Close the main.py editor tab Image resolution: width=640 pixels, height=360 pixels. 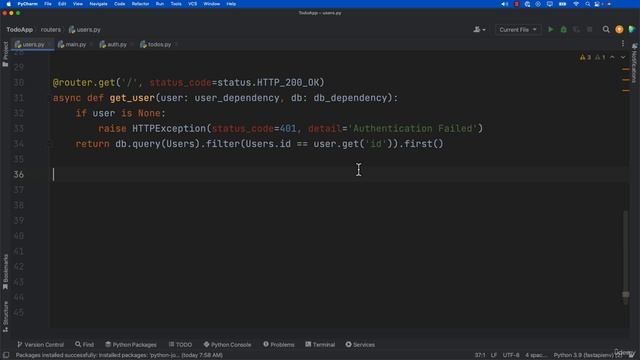pos(91,44)
